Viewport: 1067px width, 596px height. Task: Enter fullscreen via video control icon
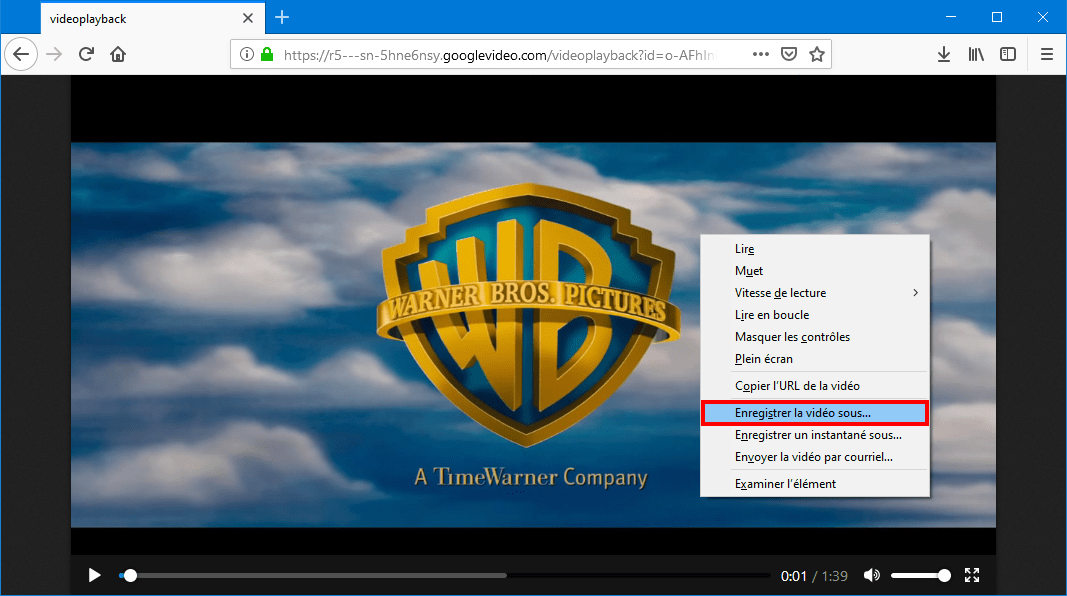(x=972, y=576)
